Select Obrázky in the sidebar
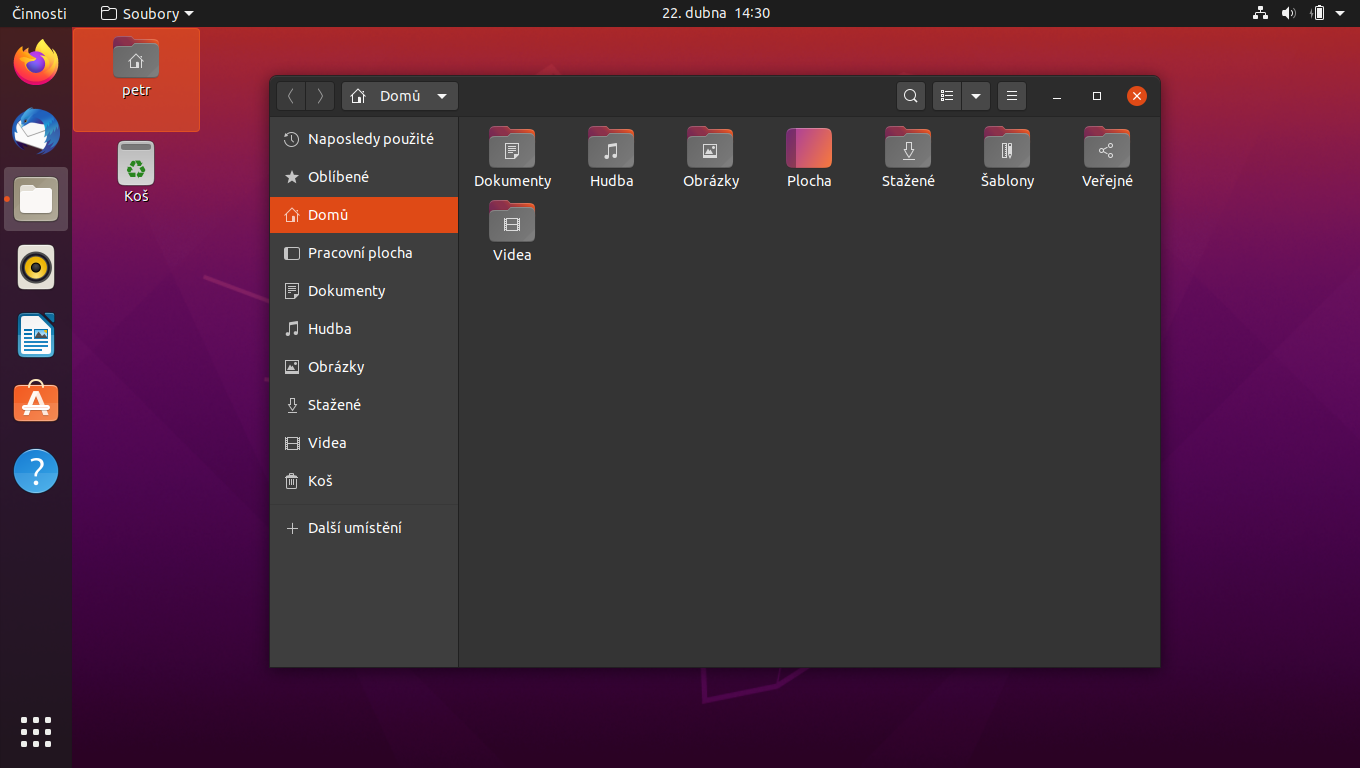 (x=364, y=367)
